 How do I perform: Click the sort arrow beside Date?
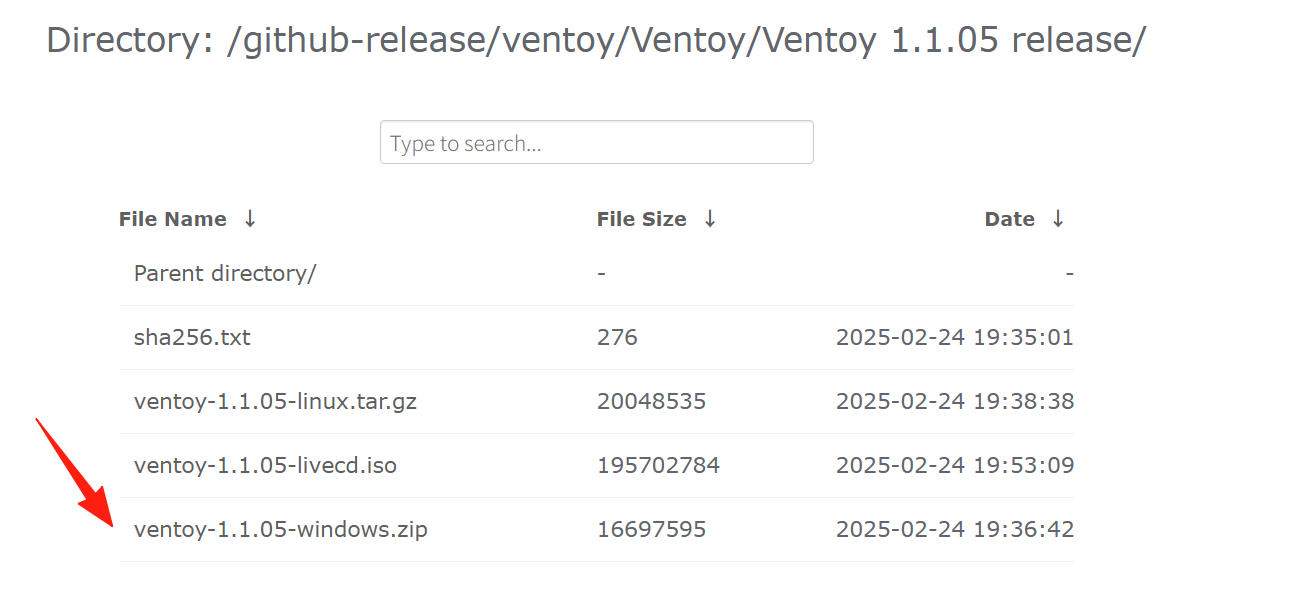[x=1058, y=219]
